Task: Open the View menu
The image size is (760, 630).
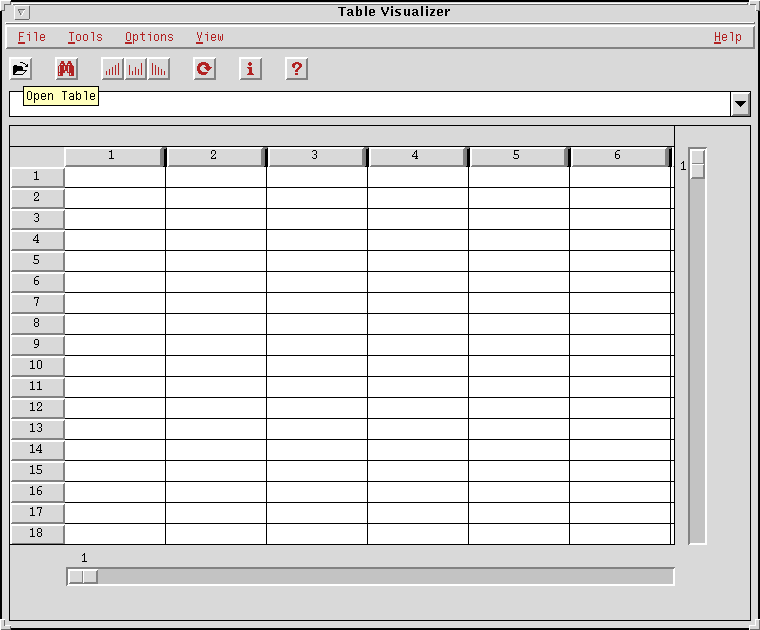Action: pyautogui.click(x=210, y=37)
